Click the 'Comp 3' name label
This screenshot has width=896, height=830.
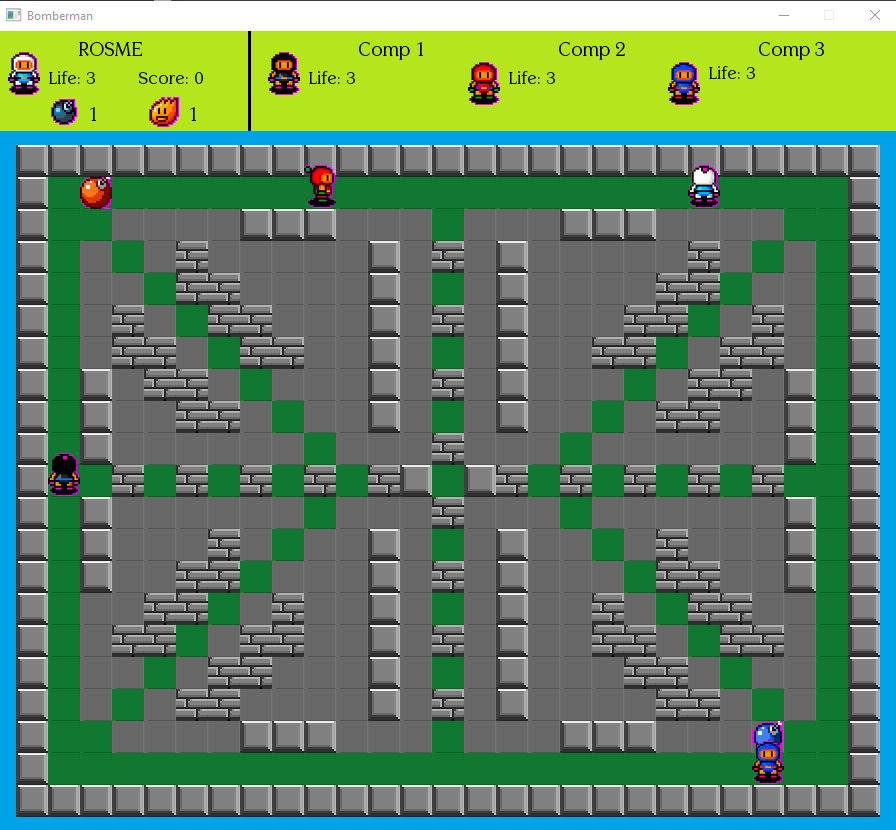click(791, 50)
